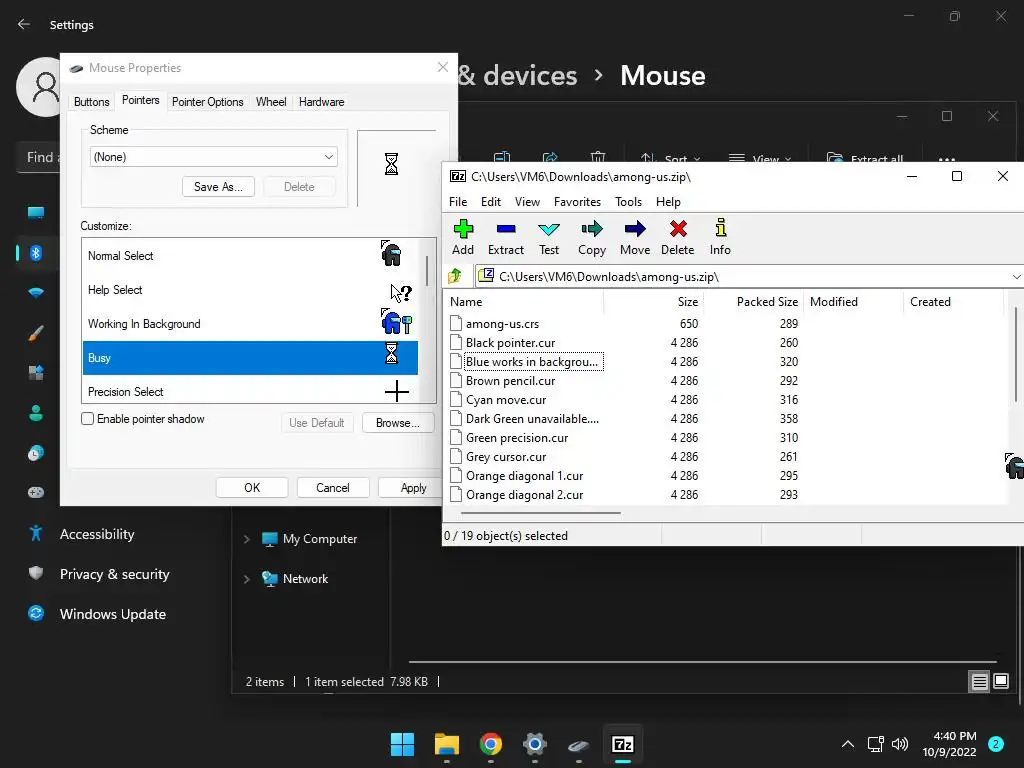
Task: Select the 7-Zip taskbar icon
Action: point(622,744)
